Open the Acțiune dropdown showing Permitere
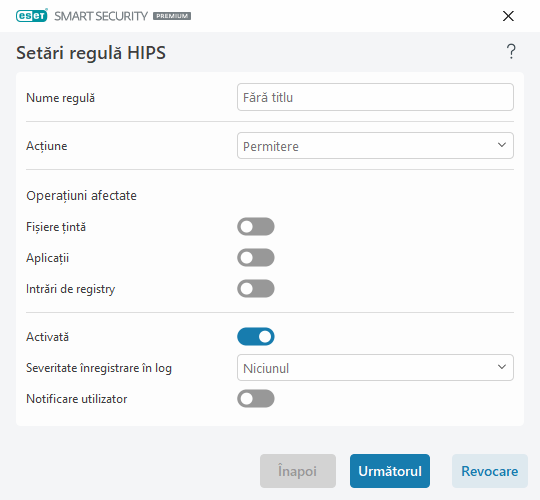 [x=375, y=146]
